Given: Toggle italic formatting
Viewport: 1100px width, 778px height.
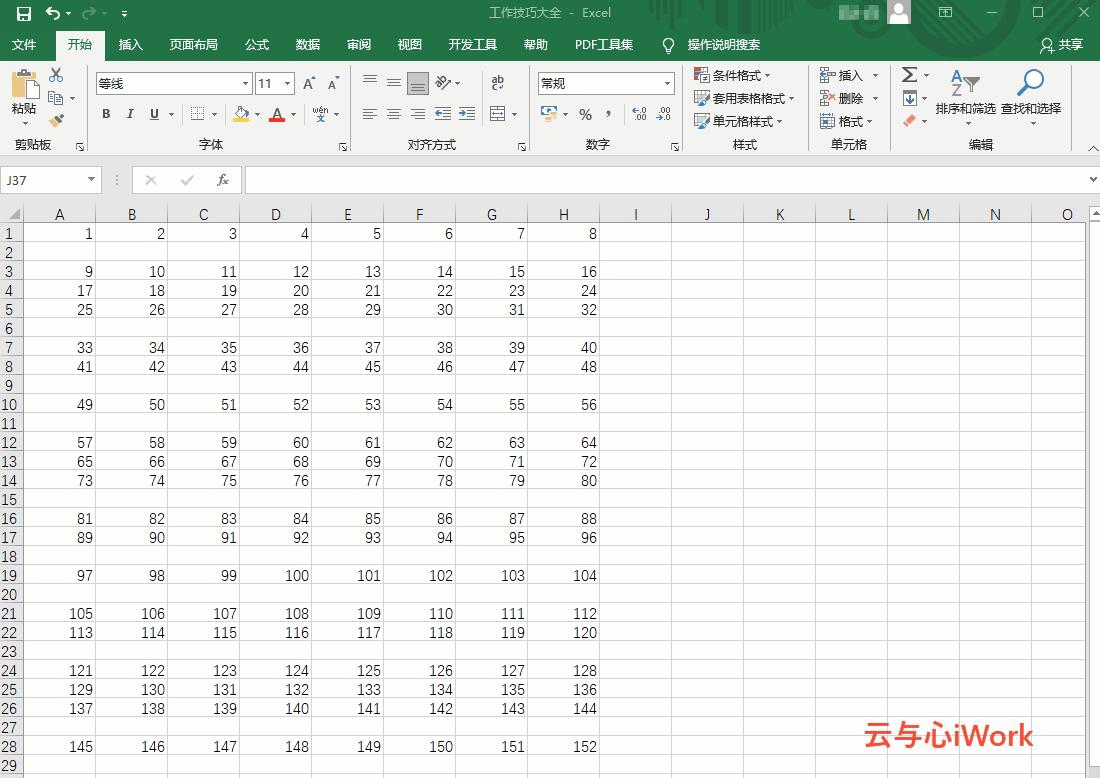Looking at the screenshot, I should click(130, 114).
